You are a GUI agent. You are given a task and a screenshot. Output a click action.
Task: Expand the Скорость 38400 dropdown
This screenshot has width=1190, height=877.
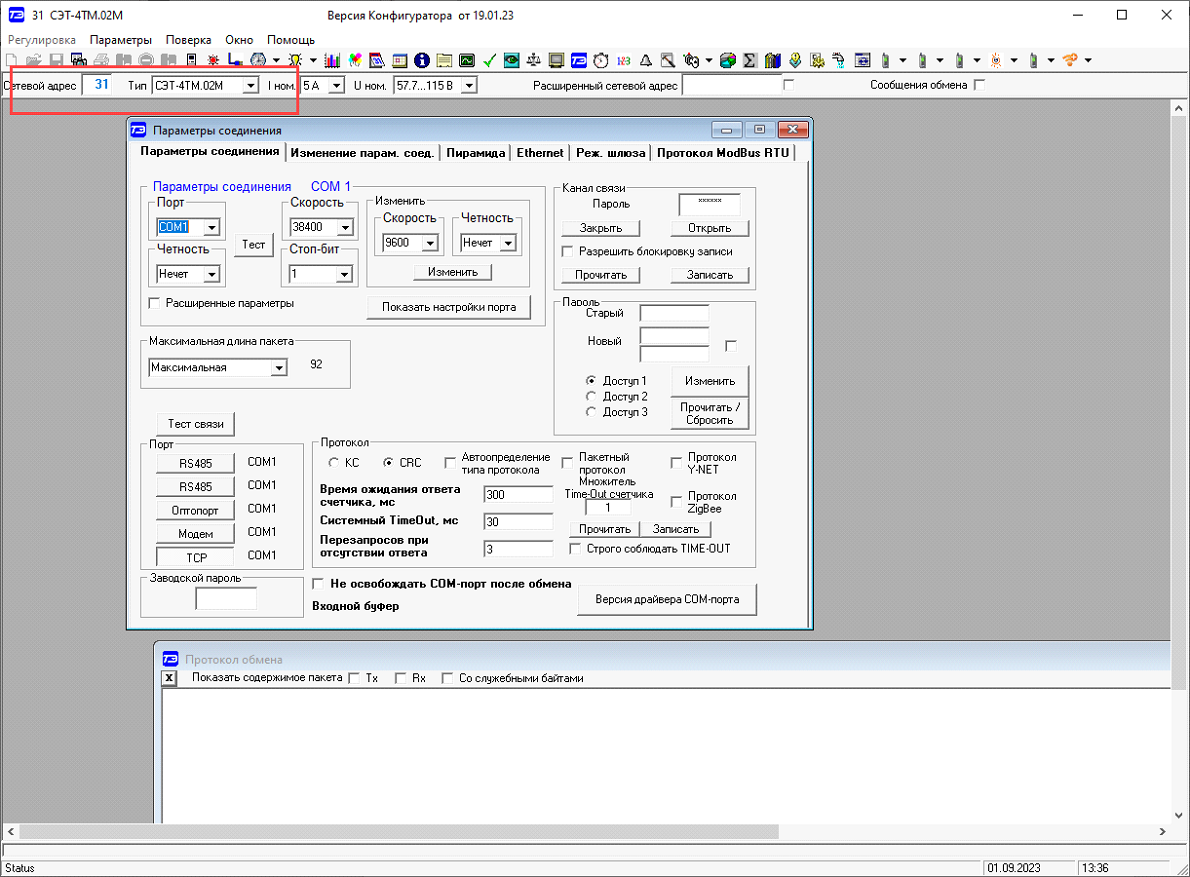point(346,228)
